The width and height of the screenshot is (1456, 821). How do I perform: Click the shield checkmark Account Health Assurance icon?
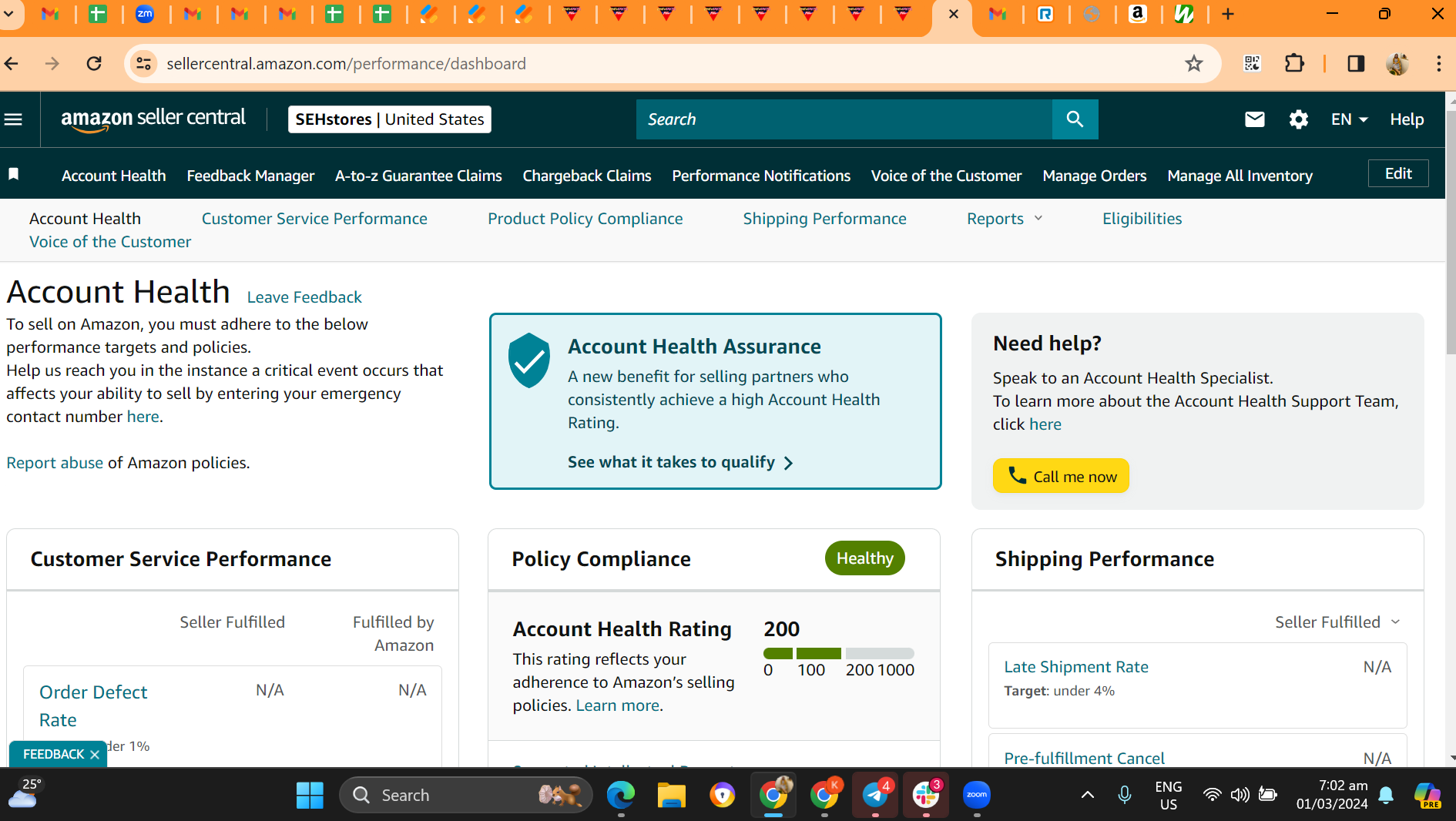[x=529, y=360]
